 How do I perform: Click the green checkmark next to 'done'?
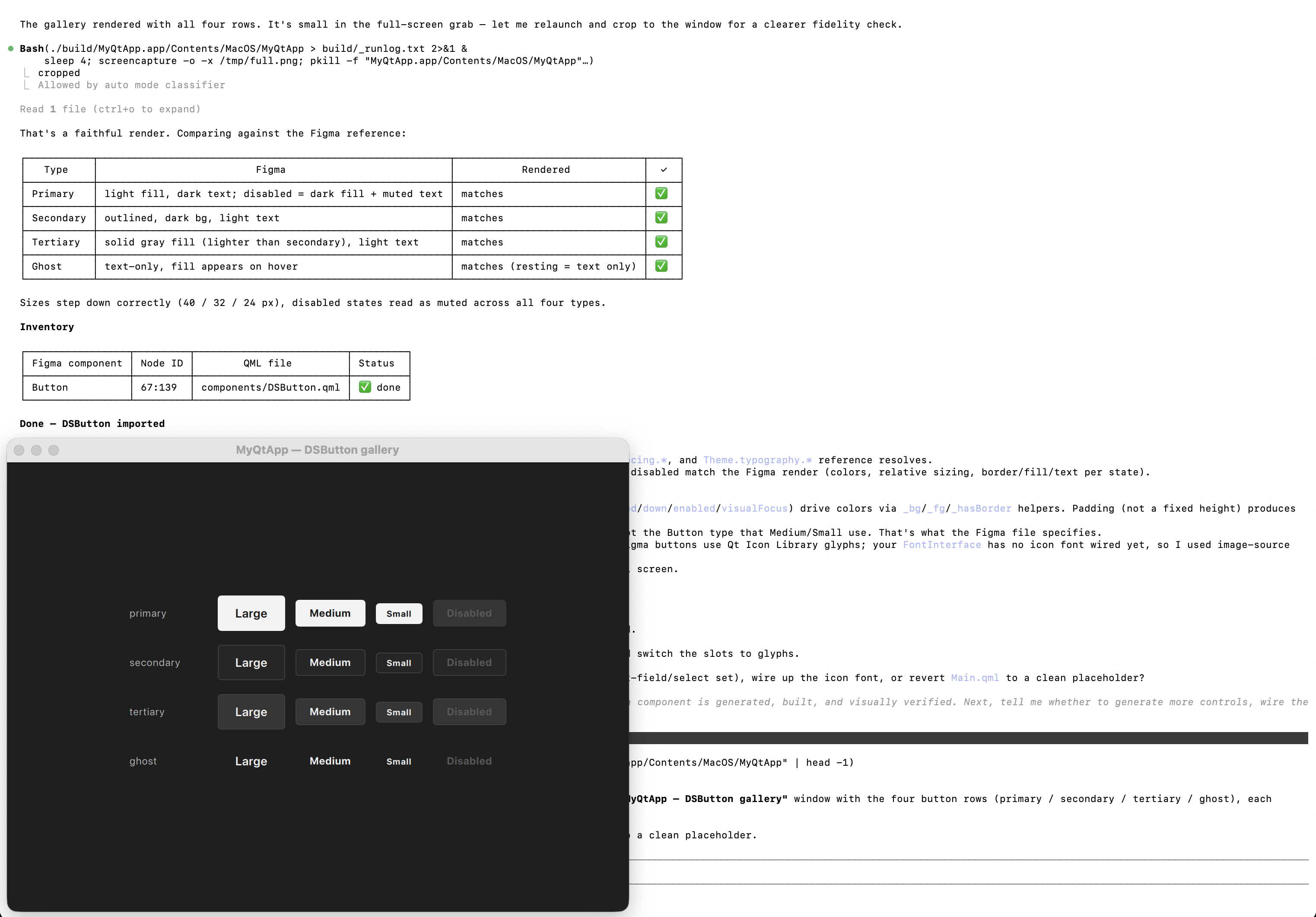click(x=365, y=387)
